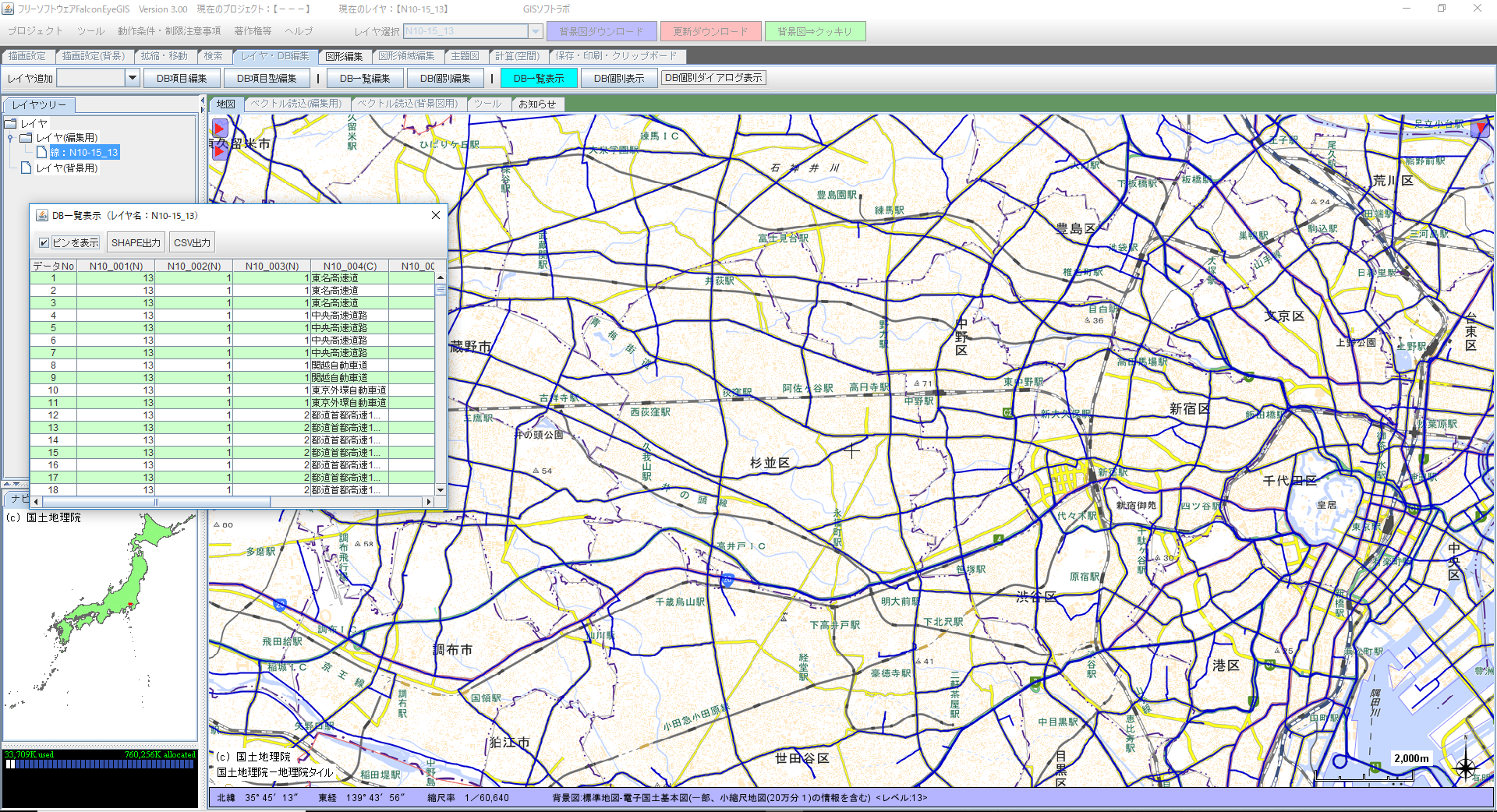Close the DB一覧表示 dialog
This screenshot has width=1497, height=812.
click(436, 215)
